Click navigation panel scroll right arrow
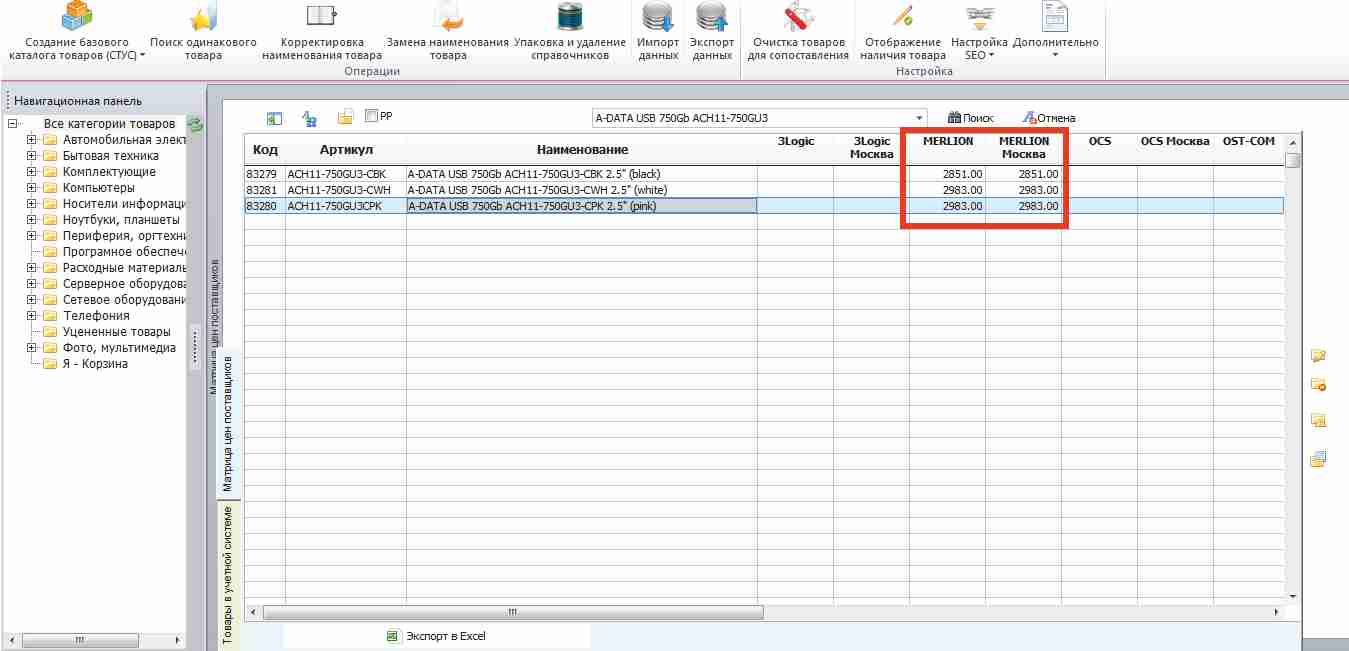The height and width of the screenshot is (651, 1349). click(179, 639)
